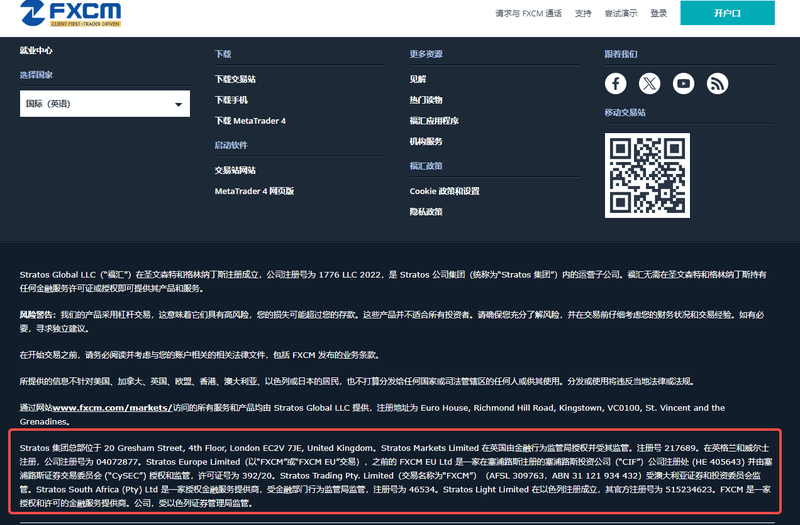Screen dimensions: 800x525
Task: Click the 下载手机 link
Action: click(231, 100)
